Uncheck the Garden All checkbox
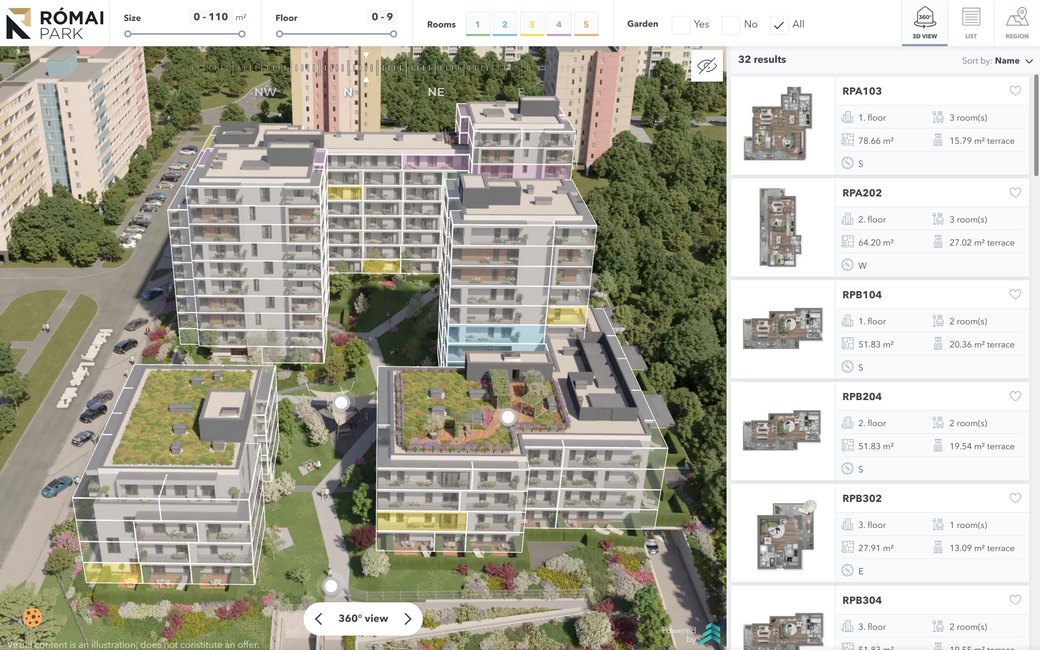Viewport: 1040px width, 650px height. click(779, 25)
